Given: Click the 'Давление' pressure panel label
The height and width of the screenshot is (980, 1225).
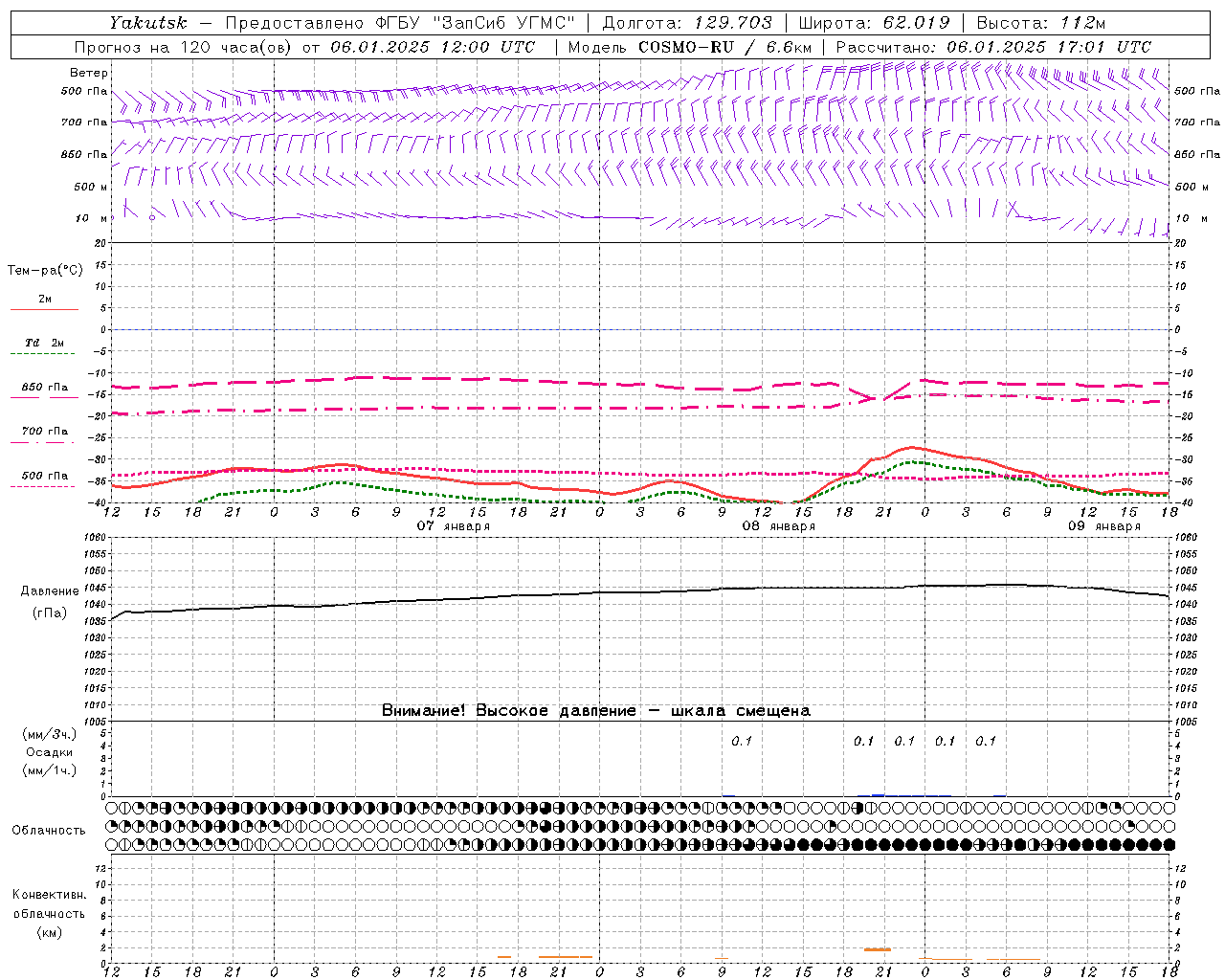Looking at the screenshot, I should click(x=50, y=591).
